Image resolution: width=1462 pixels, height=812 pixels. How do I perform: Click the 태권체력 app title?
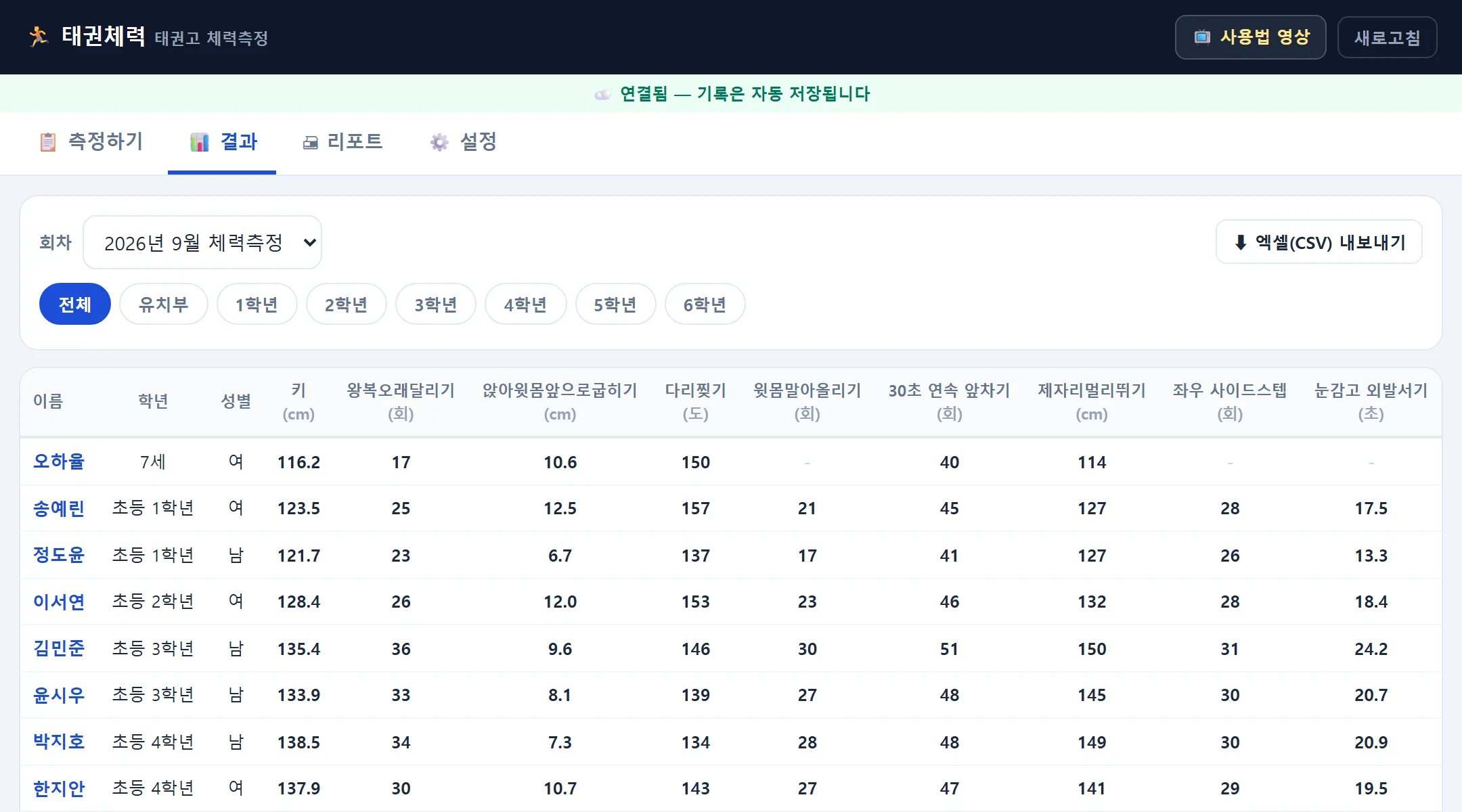click(104, 36)
